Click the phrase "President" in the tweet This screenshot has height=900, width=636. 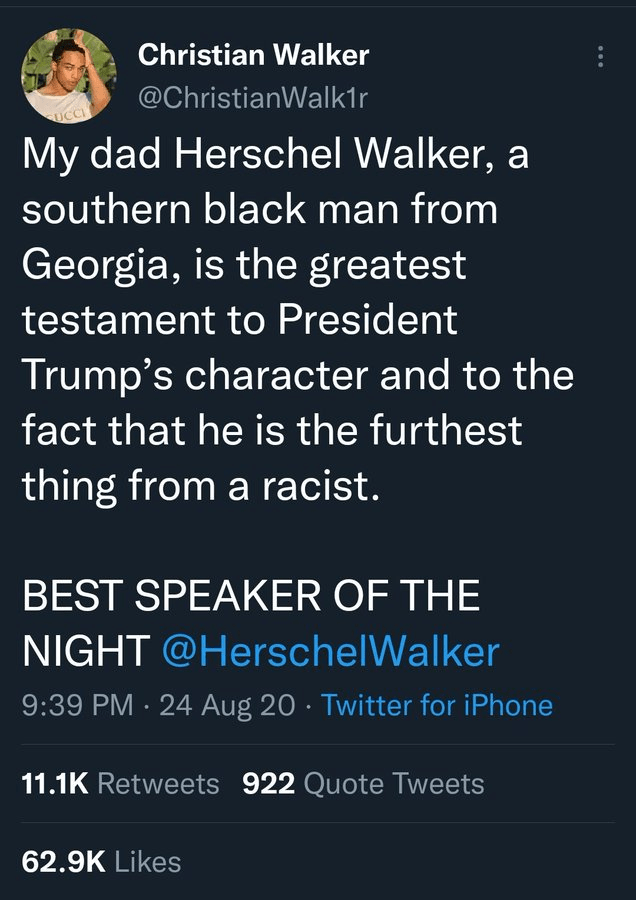[x=368, y=321]
